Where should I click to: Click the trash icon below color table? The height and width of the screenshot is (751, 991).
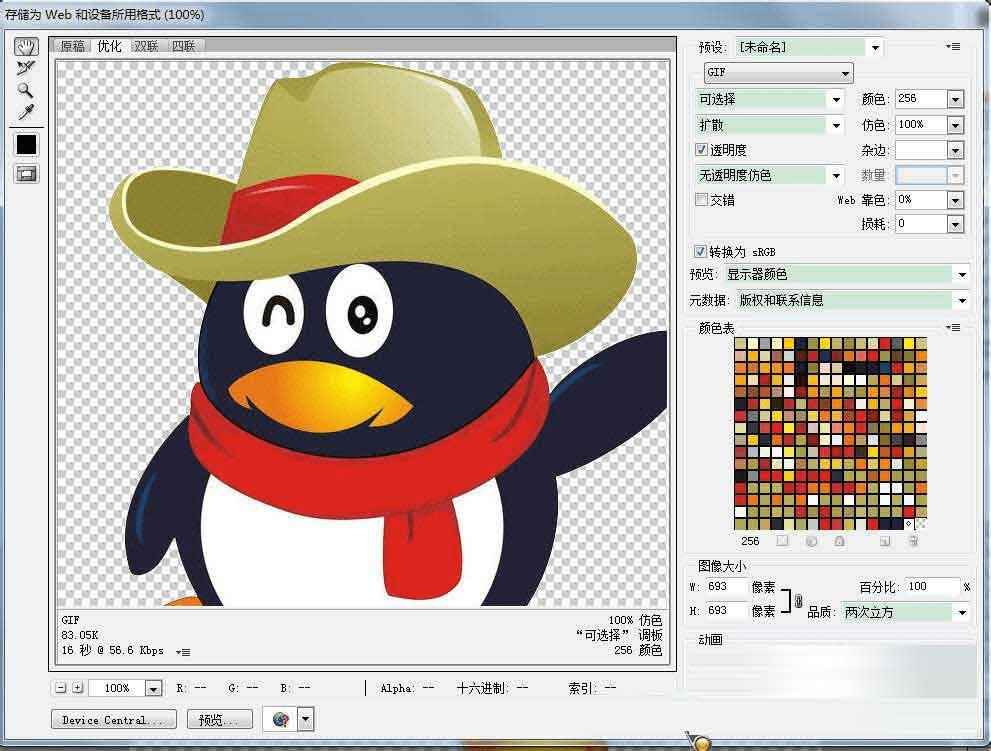click(913, 541)
